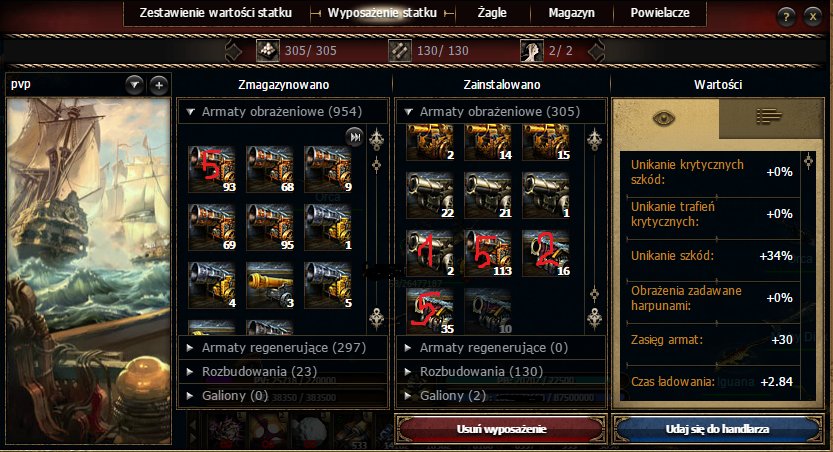The image size is (833, 452).
Task: Expand stored Armaty regenerujące (297) section
Action: (283, 348)
